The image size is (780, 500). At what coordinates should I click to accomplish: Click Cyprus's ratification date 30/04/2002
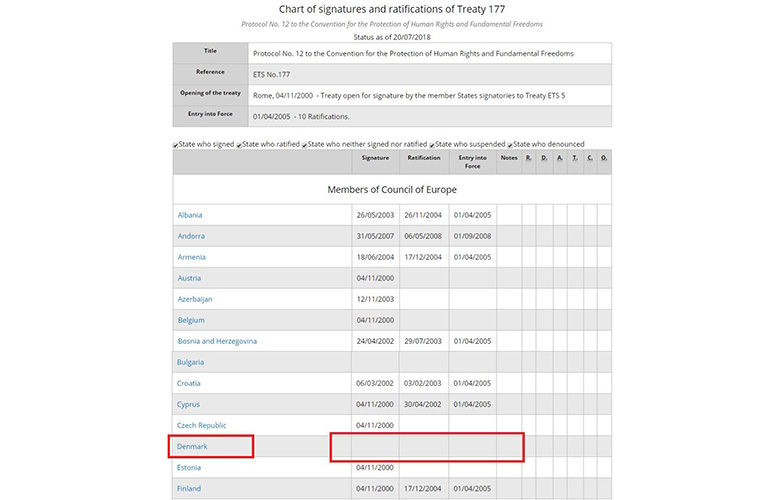pos(422,404)
